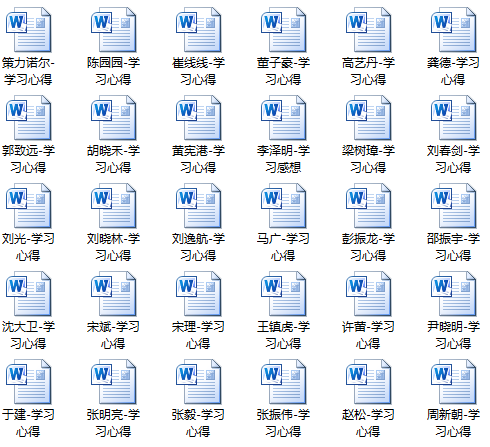Select the 董子豪-学习心得 Word file
490x447 pixels.
point(283,30)
